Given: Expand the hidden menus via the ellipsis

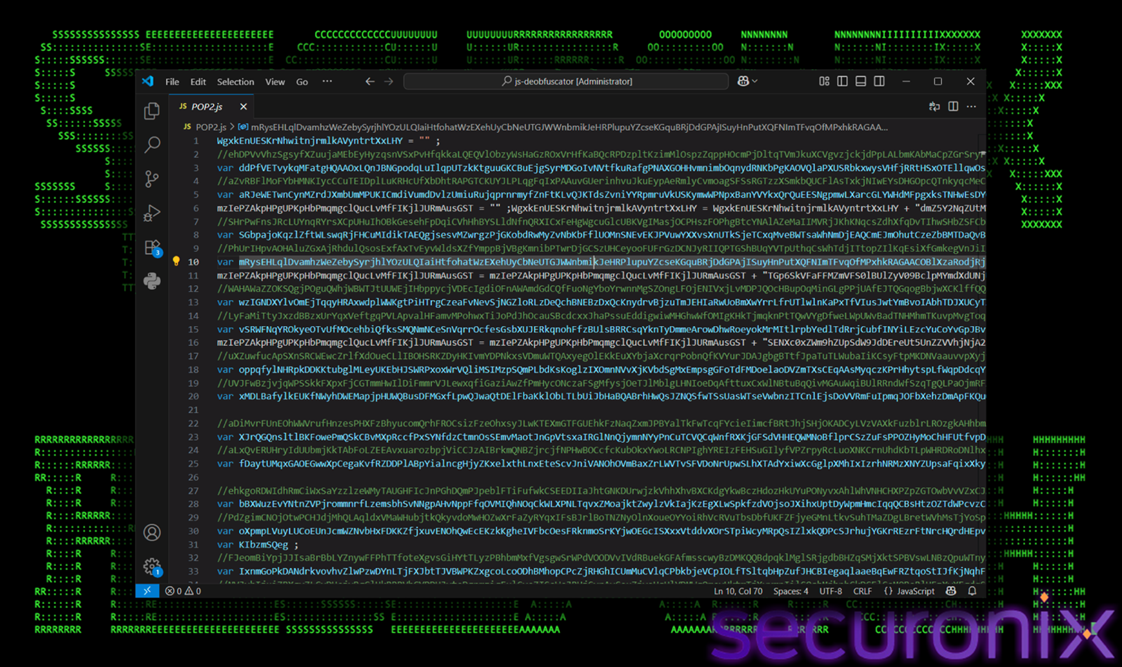Looking at the screenshot, I should [327, 82].
